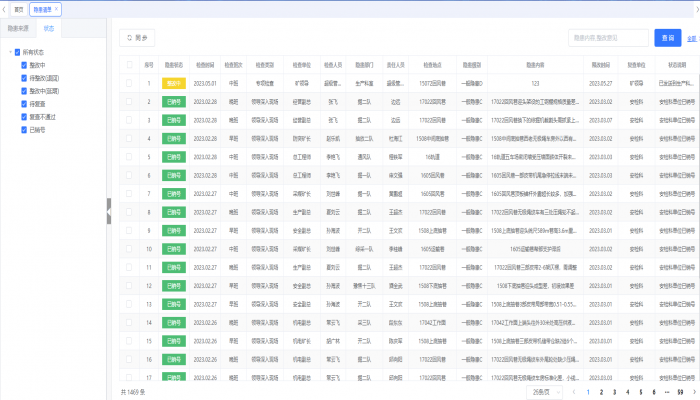The image size is (700, 400).
Task: Toggle the 待复查 status checkbox
Action: pos(23,102)
